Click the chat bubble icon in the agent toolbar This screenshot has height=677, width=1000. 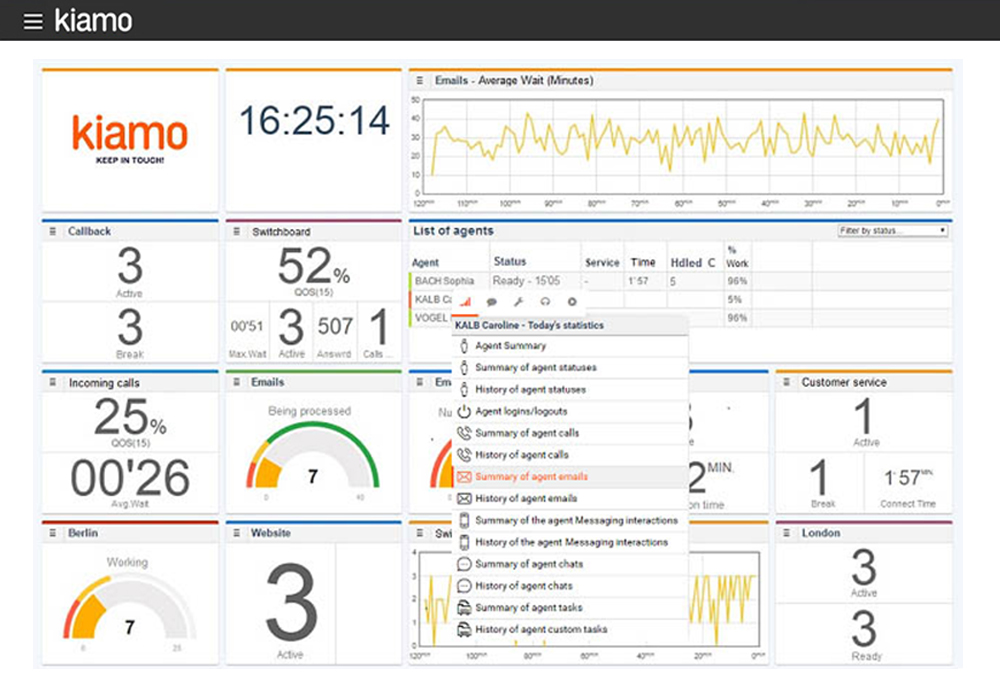tap(492, 302)
